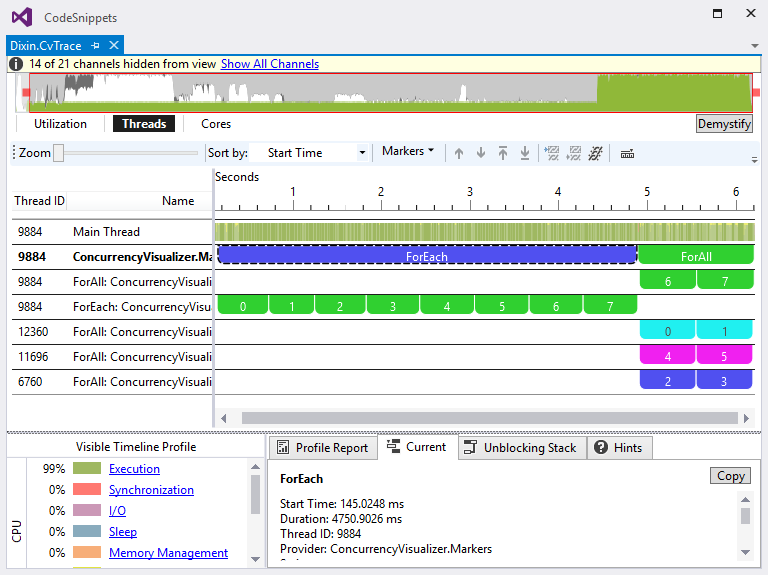Click Main Thread execution timeline bar
This screenshot has height=575, width=768.
pos(485,232)
